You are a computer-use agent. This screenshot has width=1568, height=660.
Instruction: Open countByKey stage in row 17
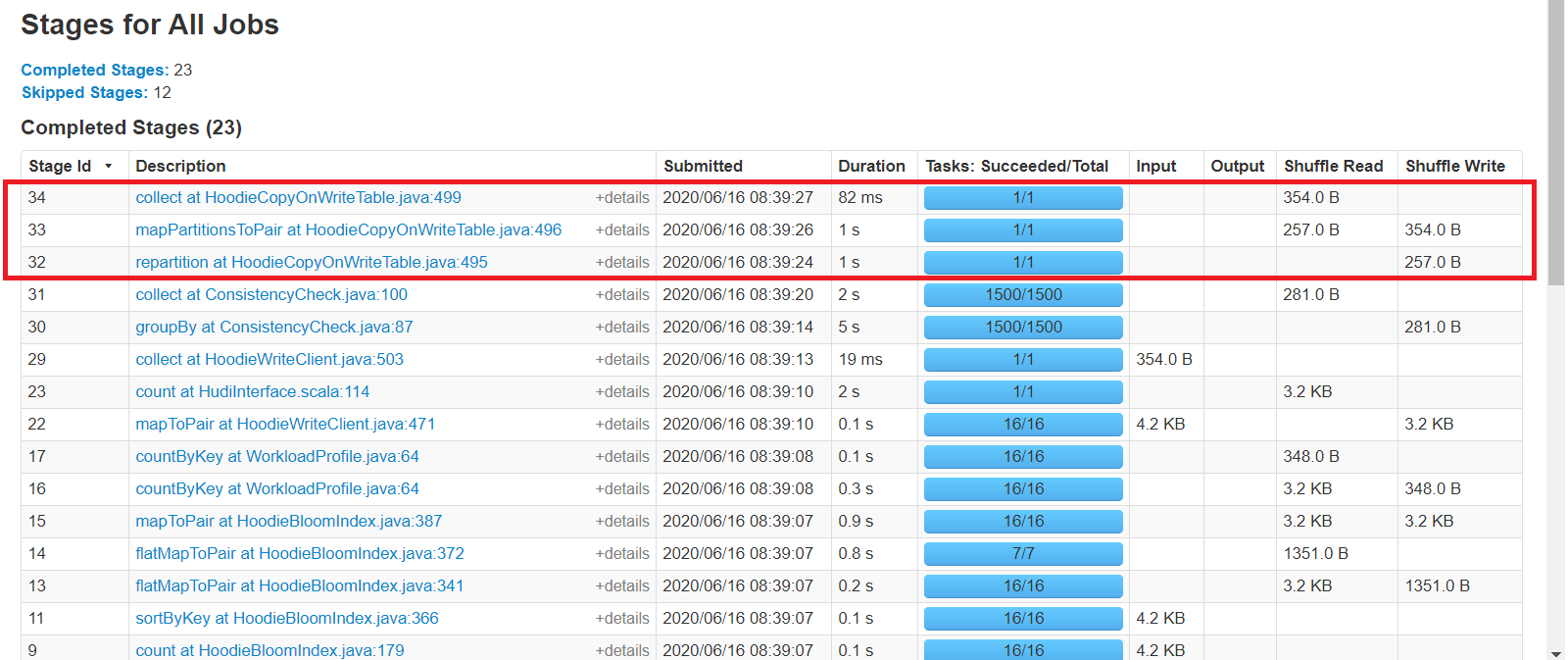pos(277,456)
